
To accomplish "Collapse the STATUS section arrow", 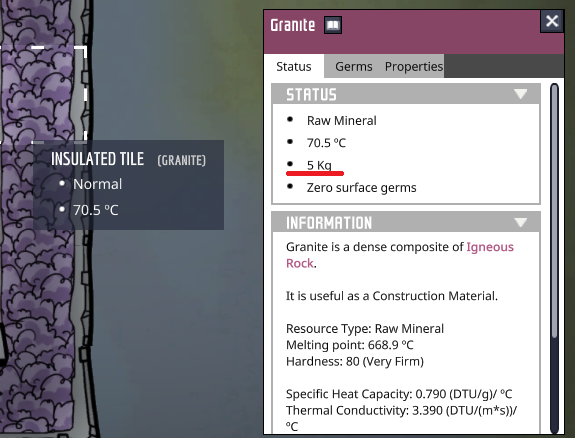I will [x=520, y=94].
